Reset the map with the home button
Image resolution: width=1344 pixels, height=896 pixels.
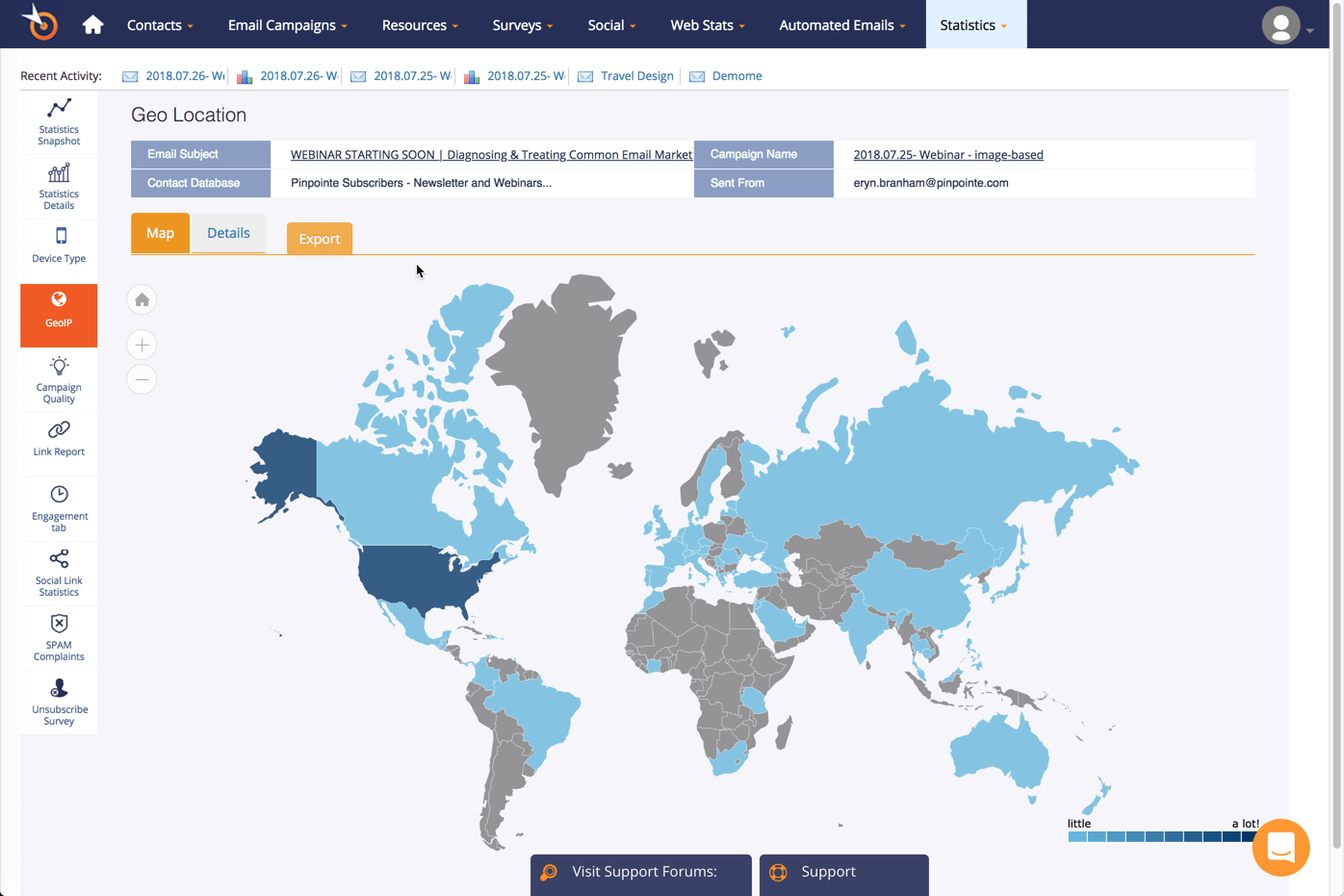point(142,300)
